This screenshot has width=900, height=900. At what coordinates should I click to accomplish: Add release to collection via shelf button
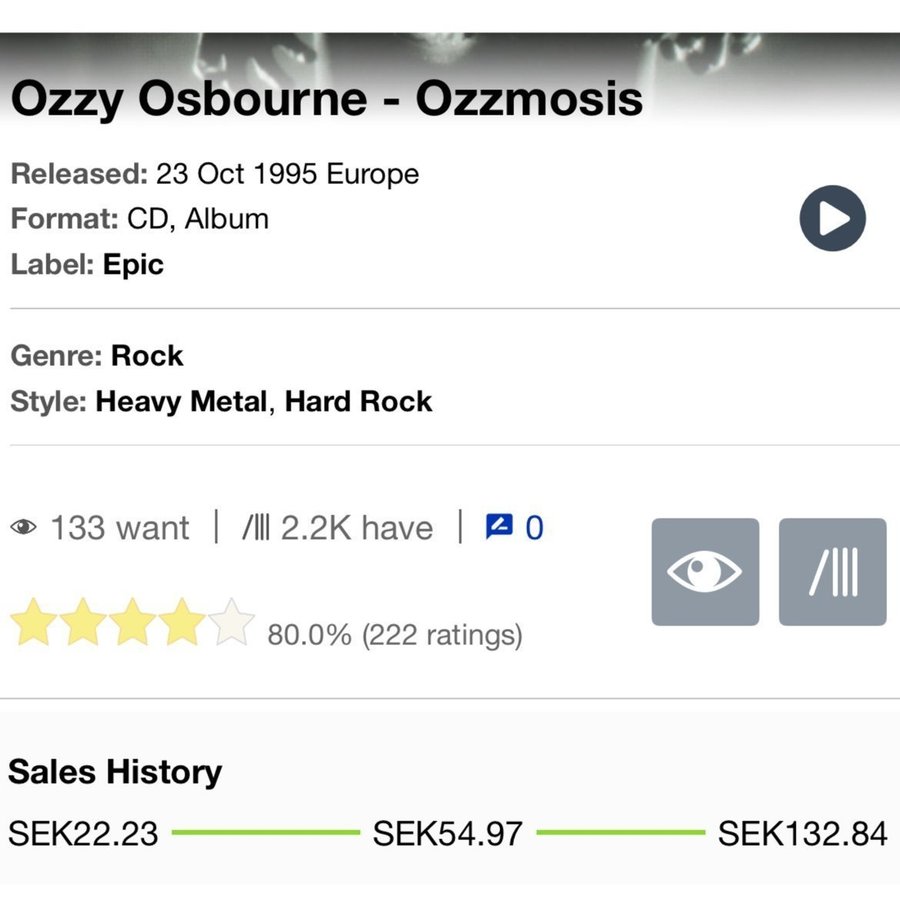pos(832,572)
